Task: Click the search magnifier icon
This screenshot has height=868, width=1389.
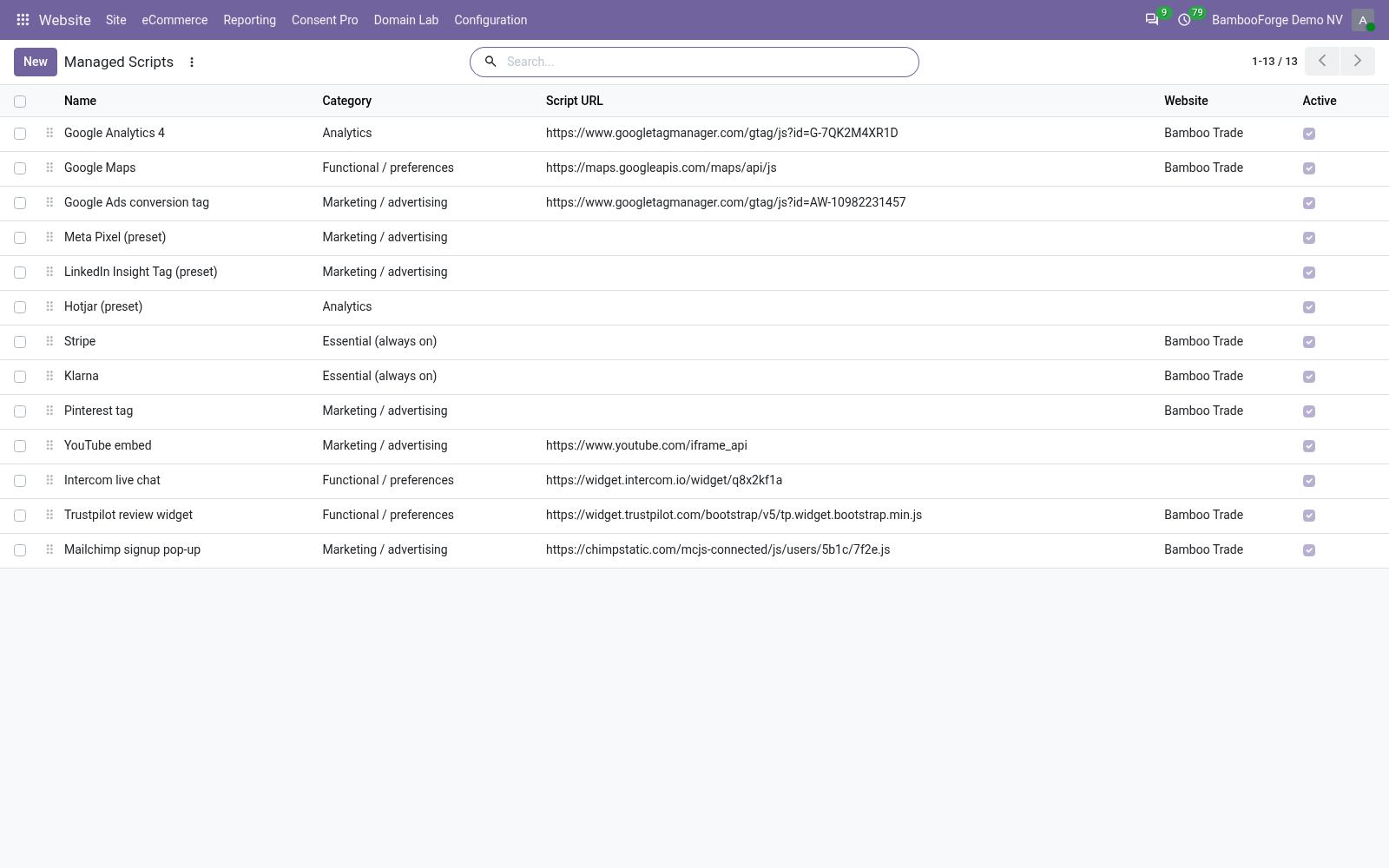Action: click(x=490, y=62)
